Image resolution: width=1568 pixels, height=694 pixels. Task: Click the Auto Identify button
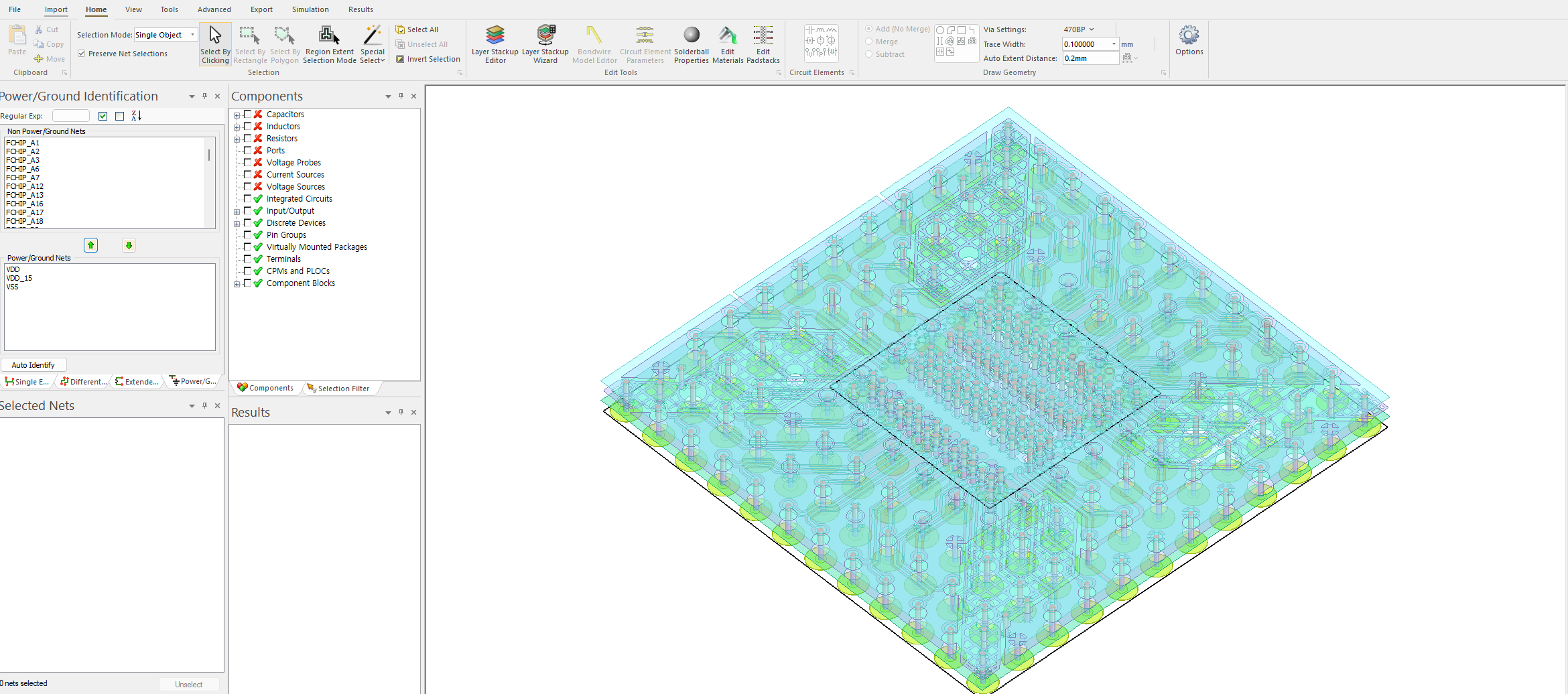point(34,365)
